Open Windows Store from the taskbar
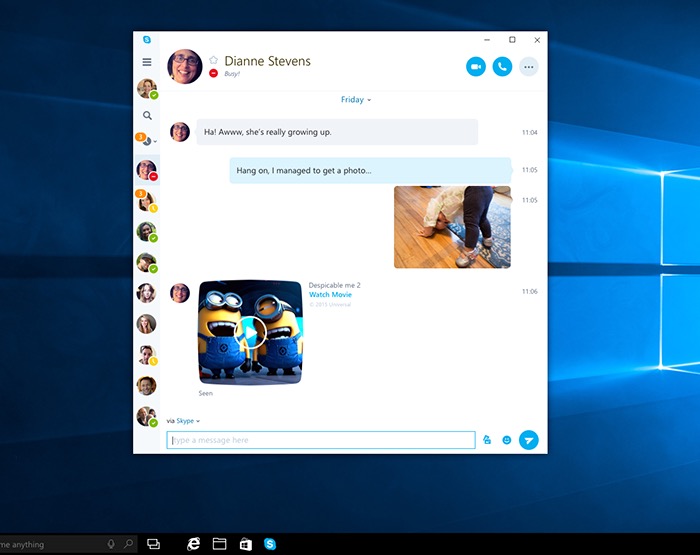Image resolution: width=700 pixels, height=555 pixels. pos(245,544)
